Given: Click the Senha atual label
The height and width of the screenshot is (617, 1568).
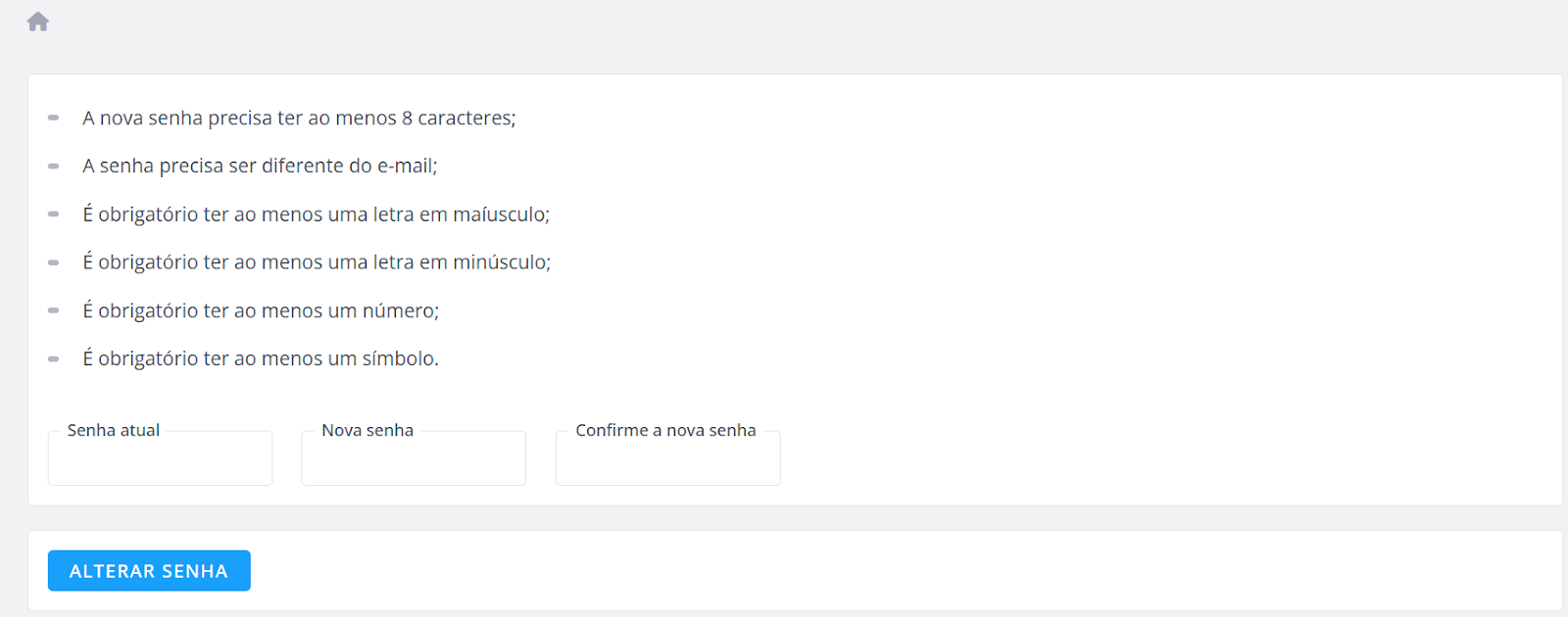Looking at the screenshot, I should pos(114,430).
